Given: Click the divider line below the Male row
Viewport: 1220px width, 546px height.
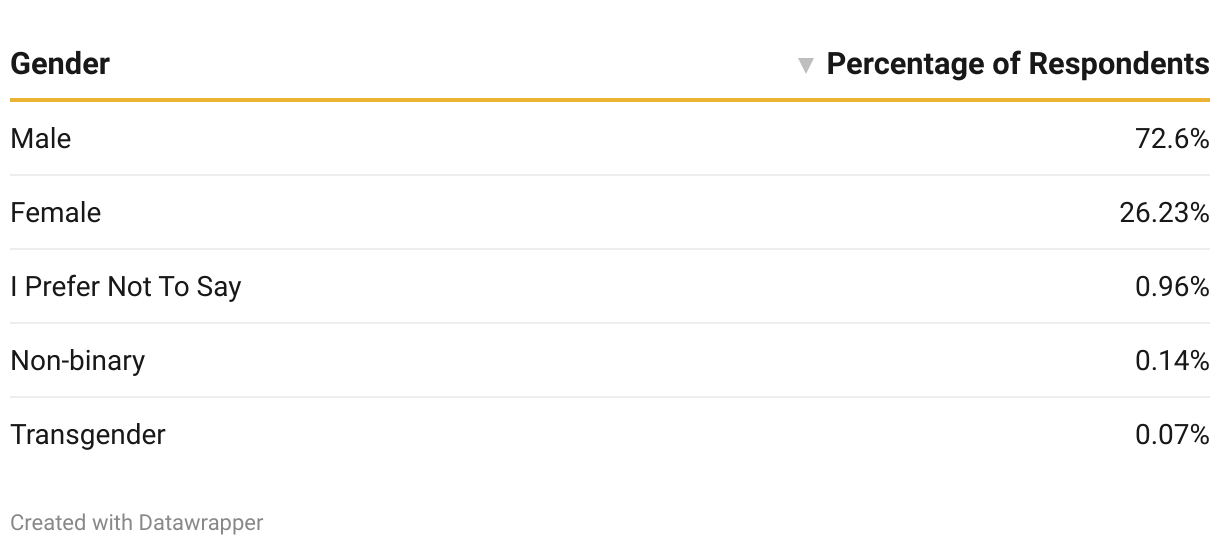Looking at the screenshot, I should [x=610, y=175].
